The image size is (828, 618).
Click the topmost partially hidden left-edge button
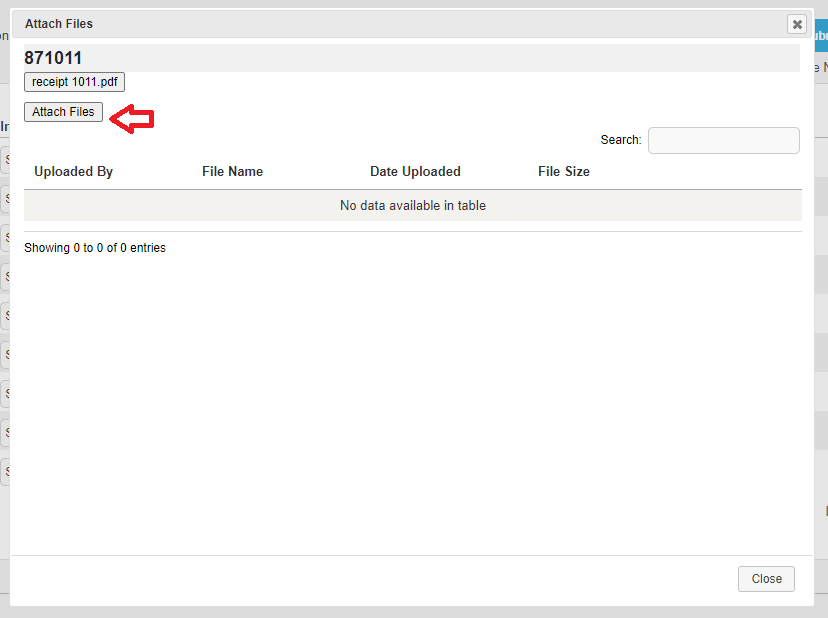[x=5, y=159]
